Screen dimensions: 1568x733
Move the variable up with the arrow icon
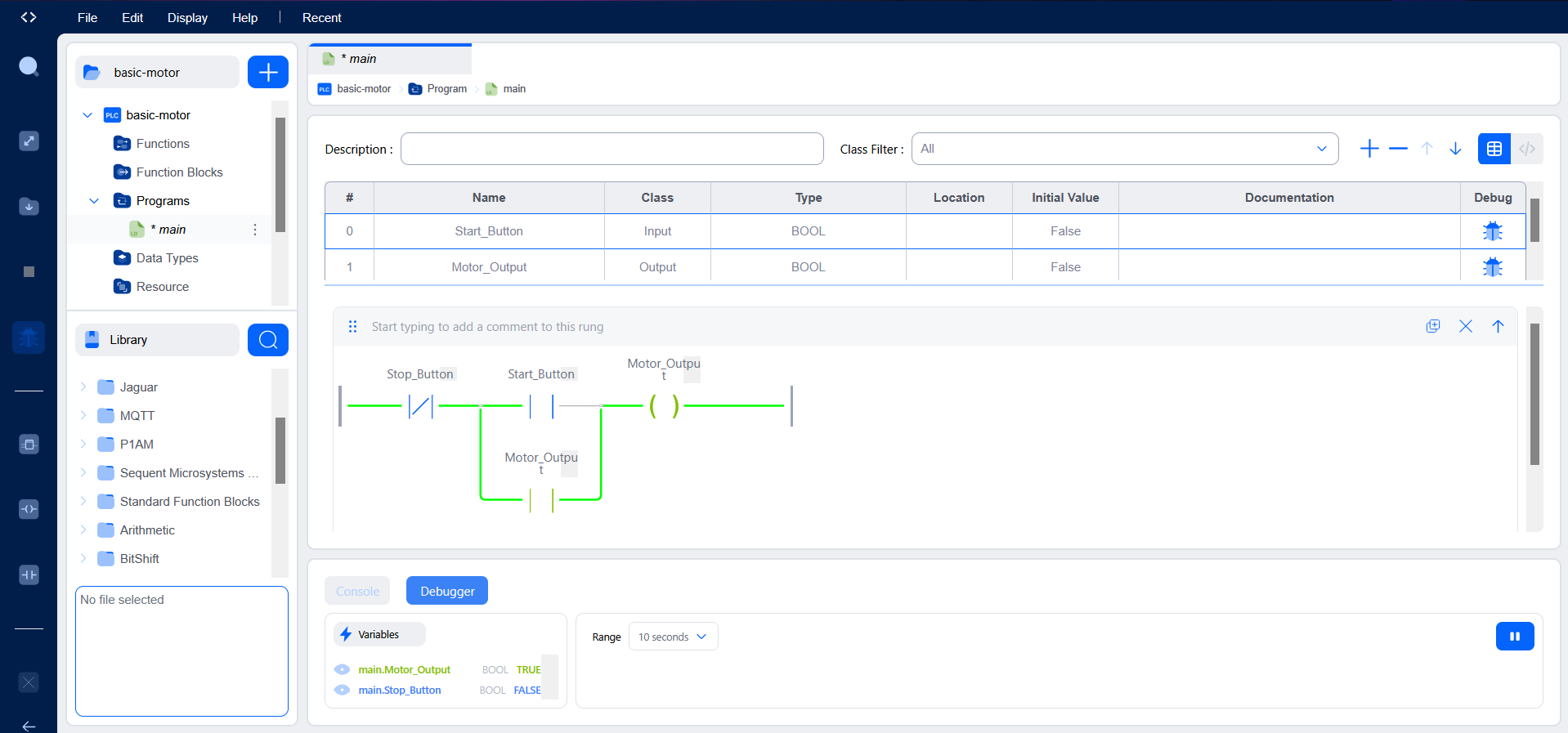click(1427, 149)
